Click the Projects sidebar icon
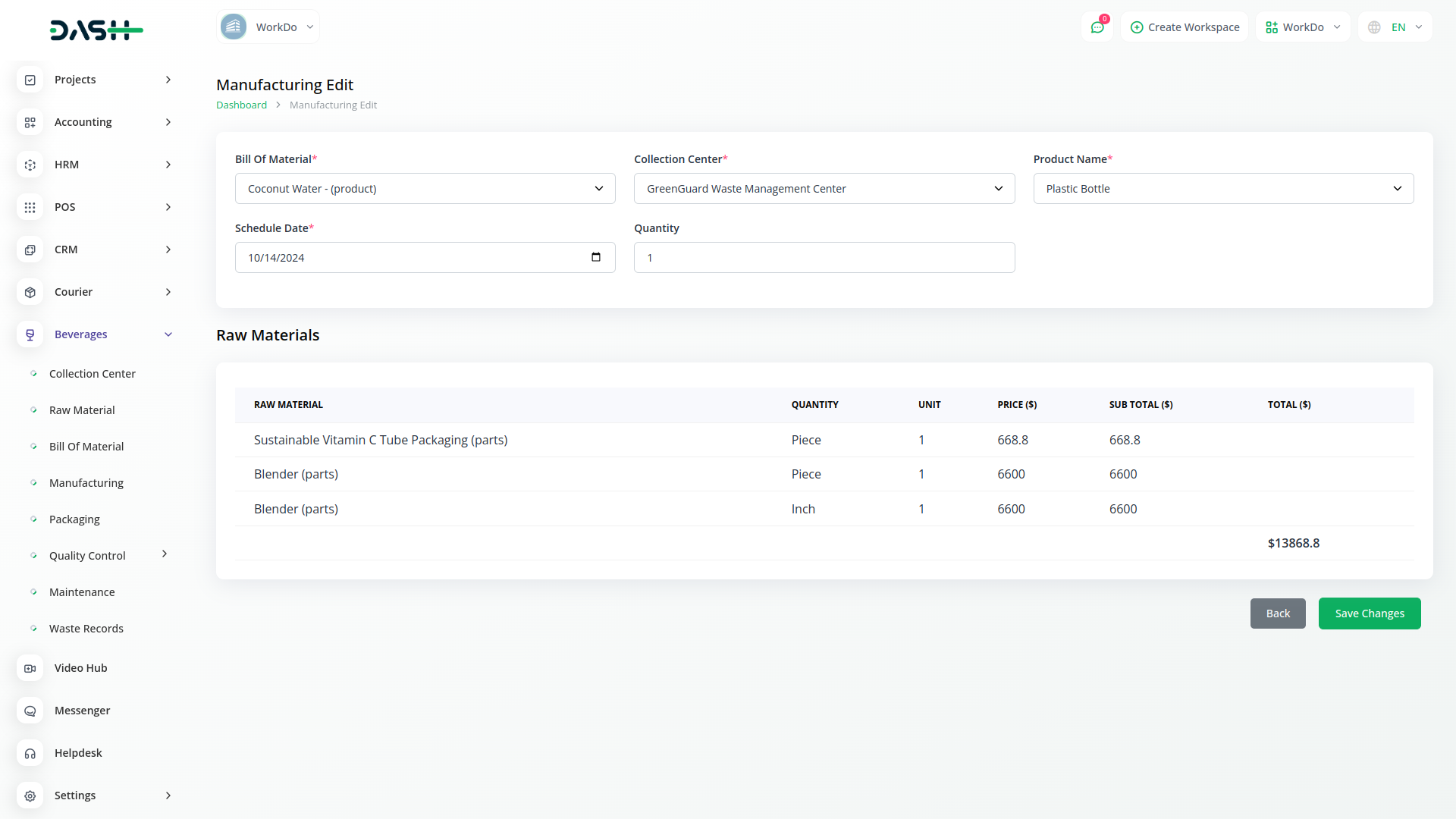1456x819 pixels. [x=30, y=80]
